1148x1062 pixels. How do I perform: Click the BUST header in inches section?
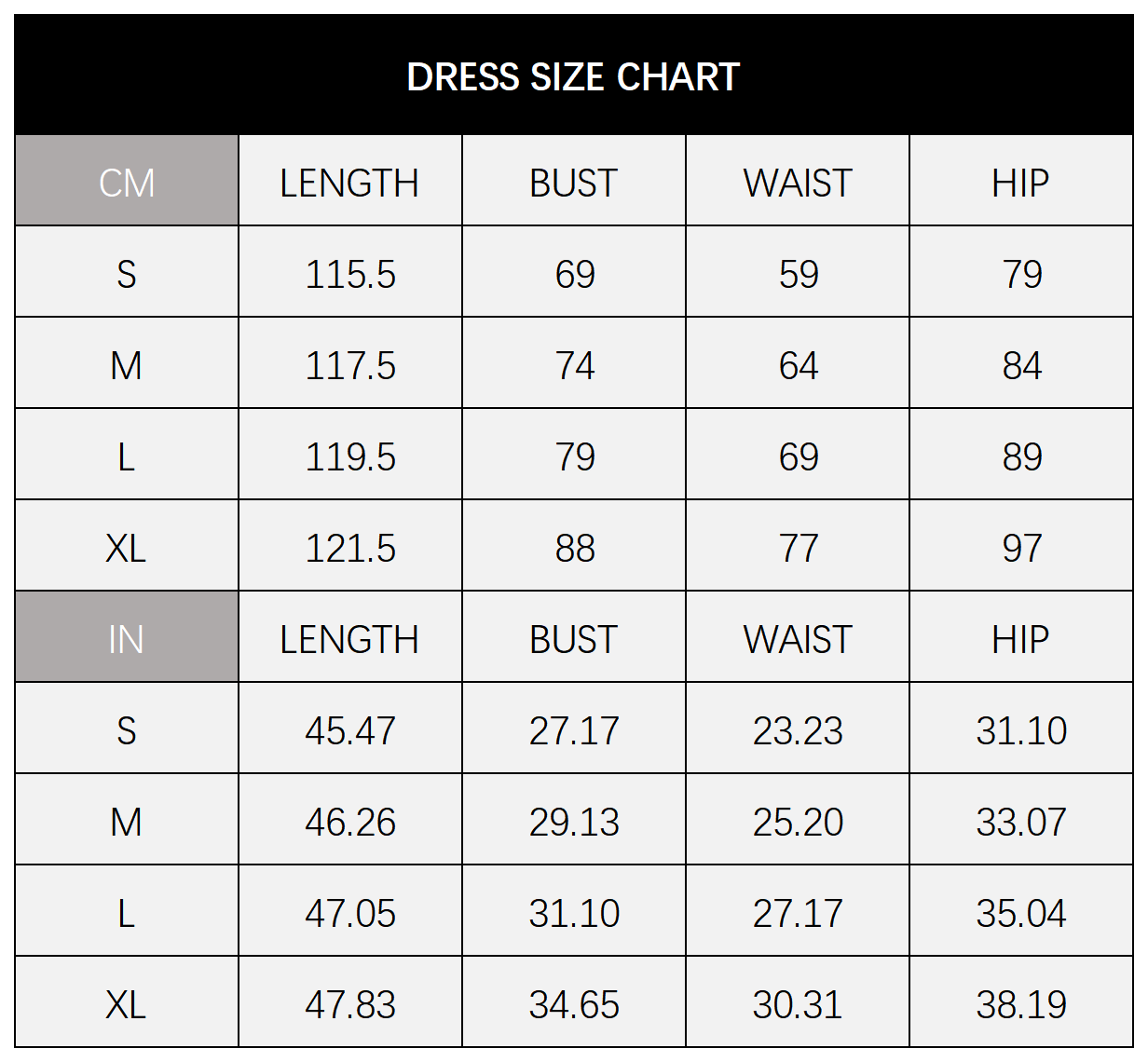click(574, 639)
